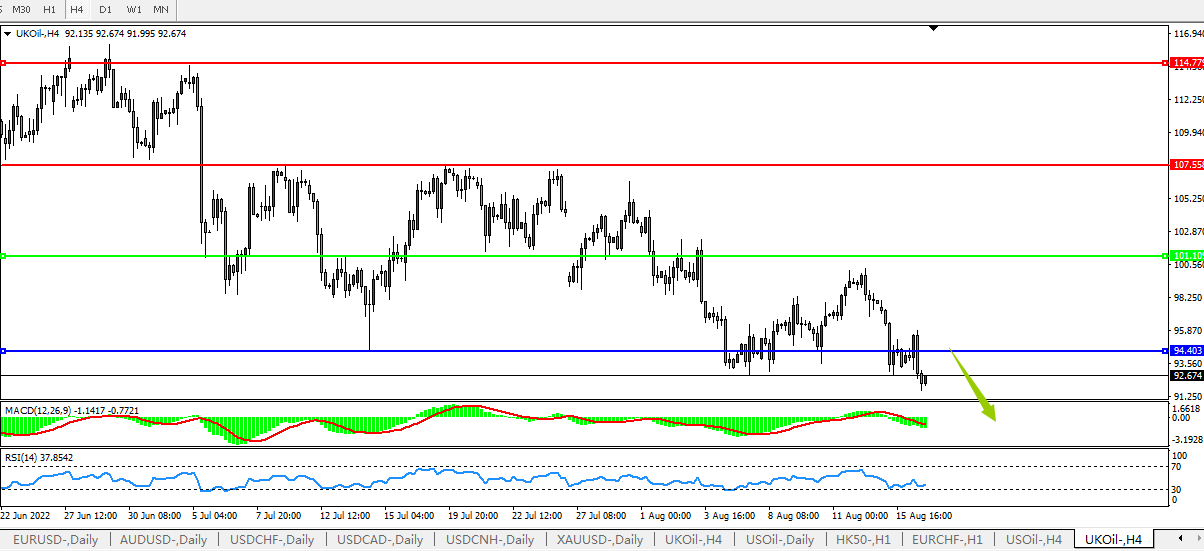This screenshot has height=551, width=1204.
Task: Go to the HK50-,H1 tab
Action: click(863, 540)
